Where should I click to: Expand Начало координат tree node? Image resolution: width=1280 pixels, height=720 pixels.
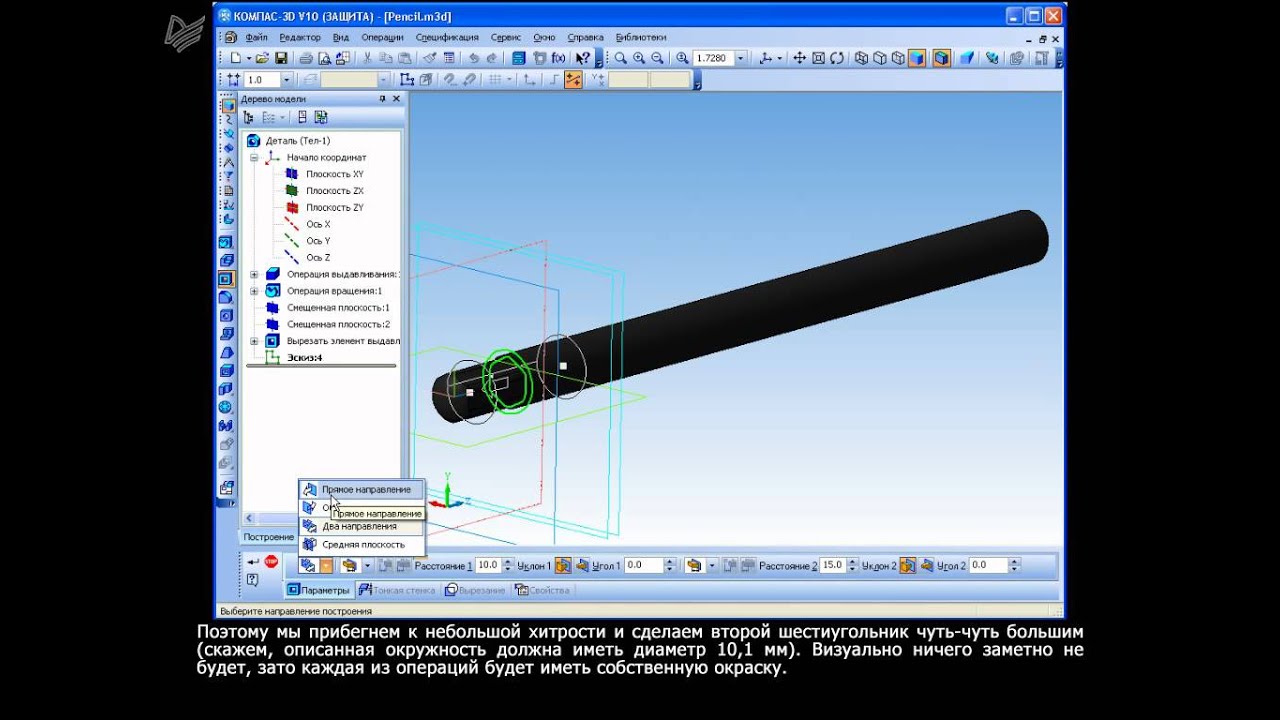tap(254, 157)
